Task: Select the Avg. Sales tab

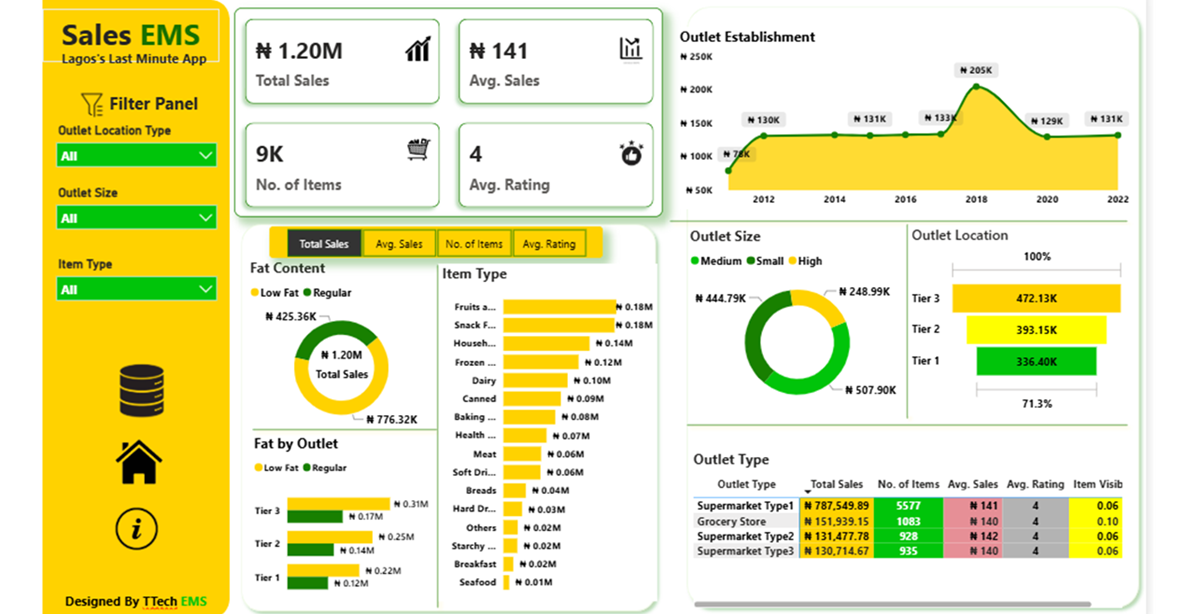Action: pyautogui.click(x=399, y=244)
